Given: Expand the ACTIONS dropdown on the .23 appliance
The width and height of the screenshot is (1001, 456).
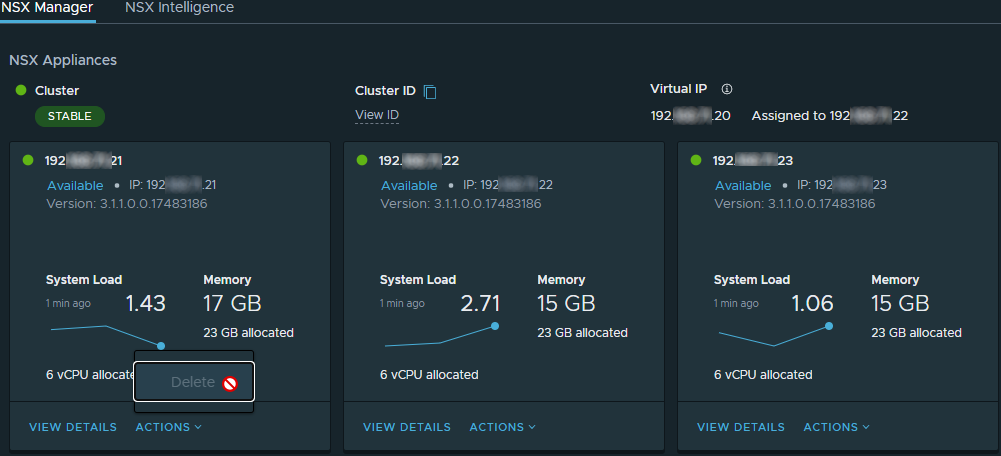Looking at the screenshot, I should click(x=836, y=427).
